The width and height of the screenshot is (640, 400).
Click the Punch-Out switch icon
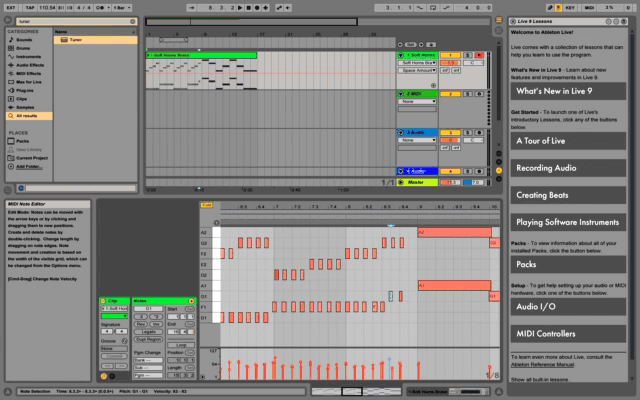(447, 7)
